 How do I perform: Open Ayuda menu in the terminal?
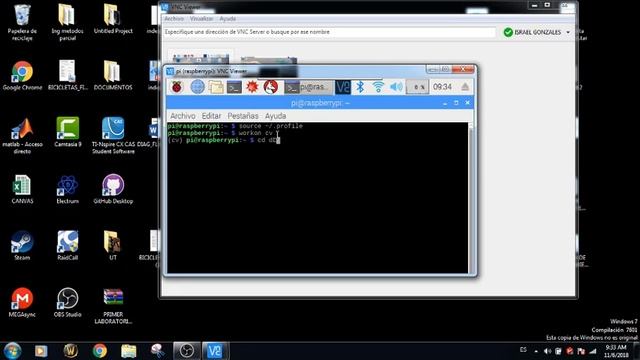tap(276, 116)
